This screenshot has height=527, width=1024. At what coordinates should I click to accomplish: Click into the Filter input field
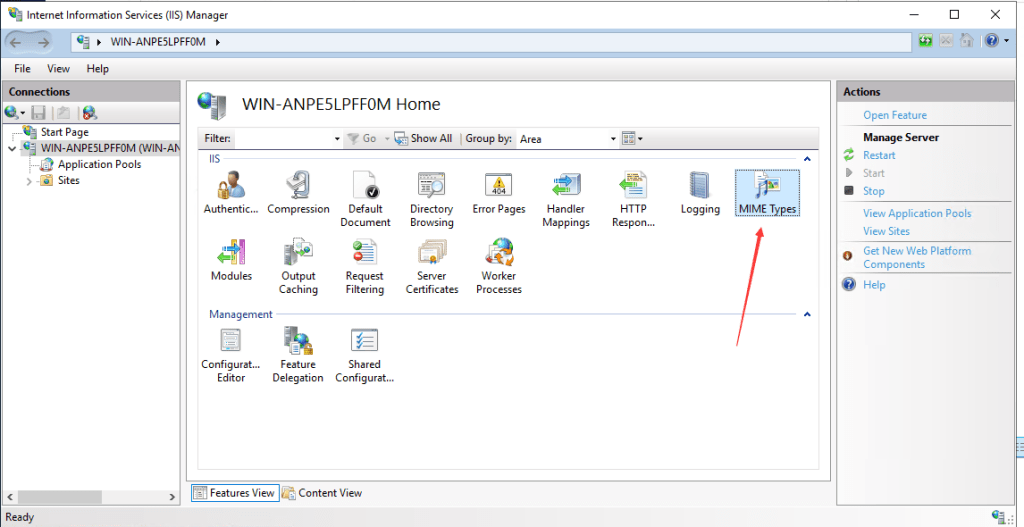[287, 138]
